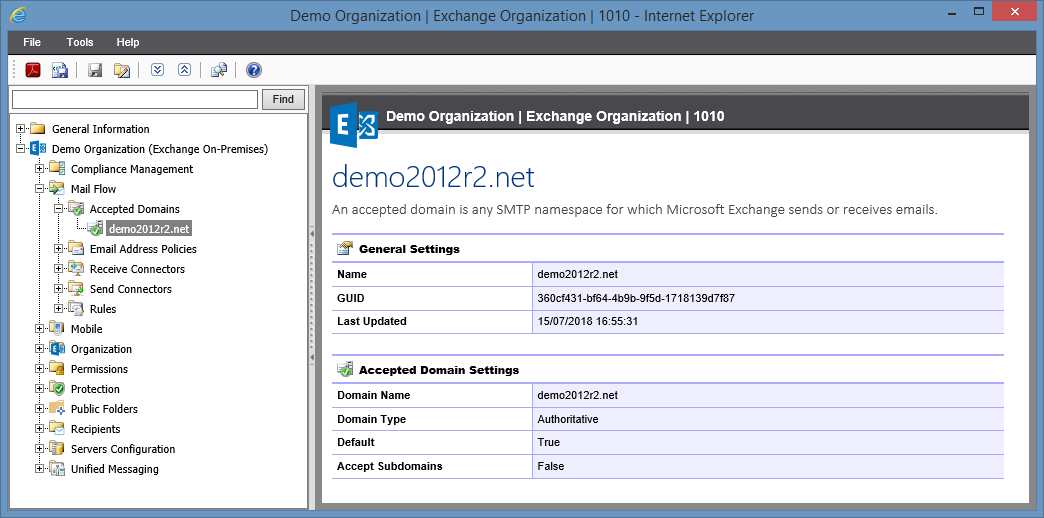The image size is (1044, 518).
Task: Maximize the Internet Explorer window
Action: (x=979, y=11)
